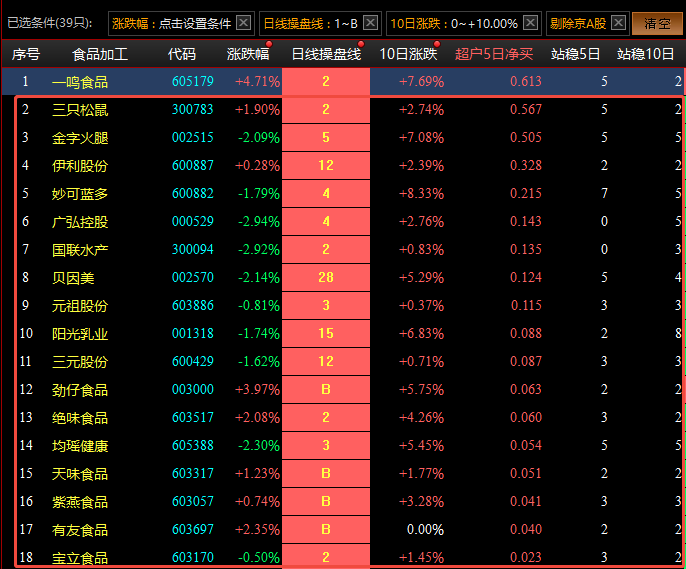686x569 pixels.
Task: Click the +8.33% 10日涨跌 value
Action: click(x=421, y=193)
